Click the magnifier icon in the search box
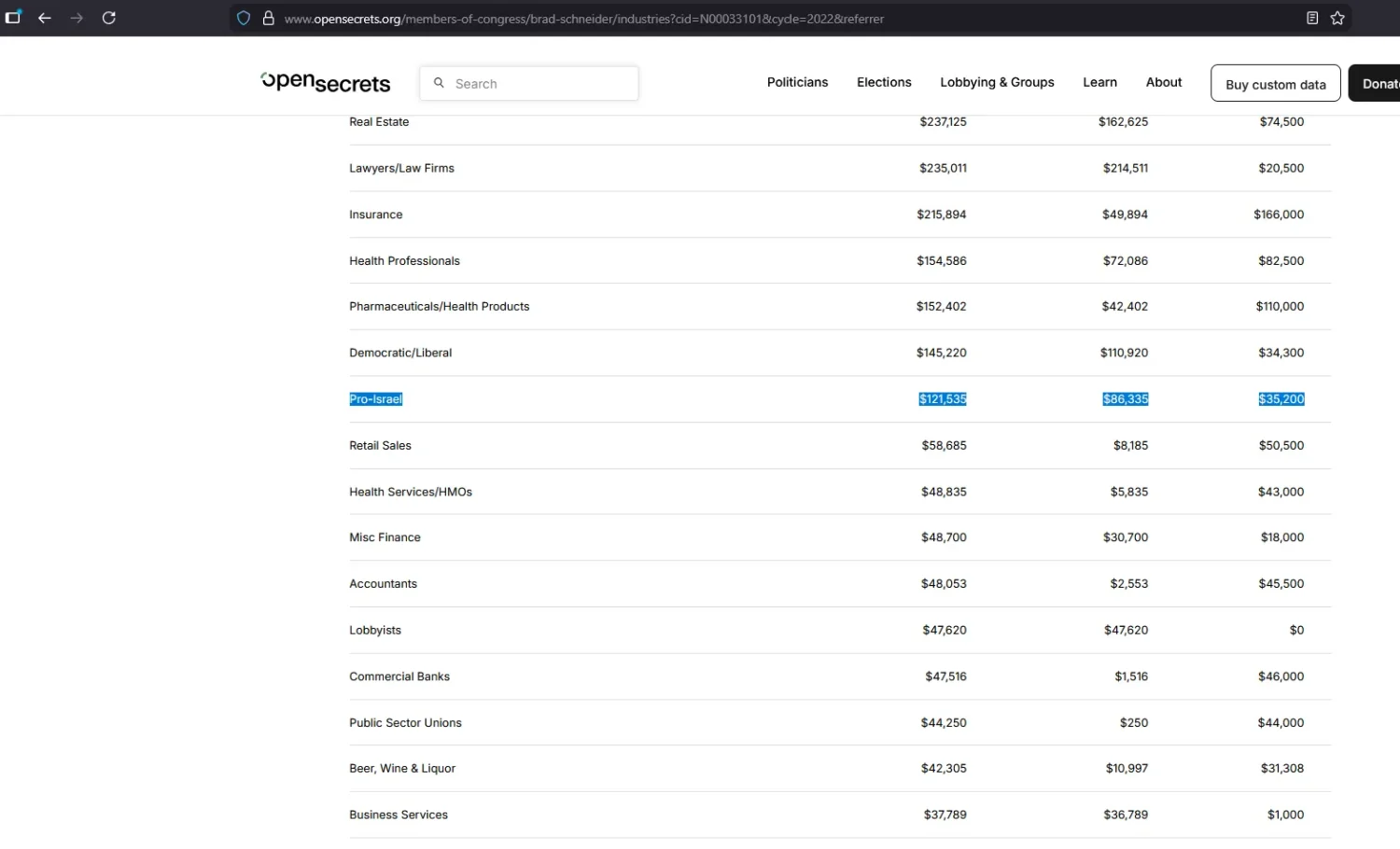The image size is (1400, 849). [x=439, y=83]
